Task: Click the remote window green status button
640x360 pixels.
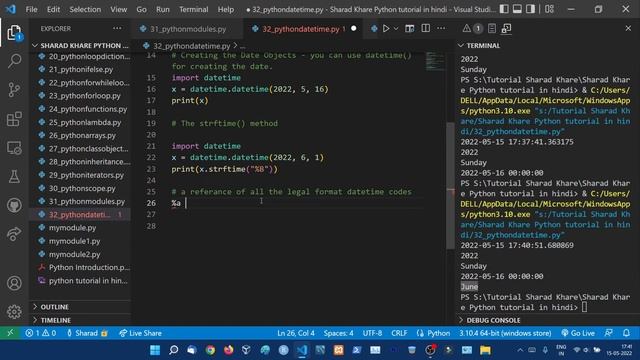Action: point(10,333)
